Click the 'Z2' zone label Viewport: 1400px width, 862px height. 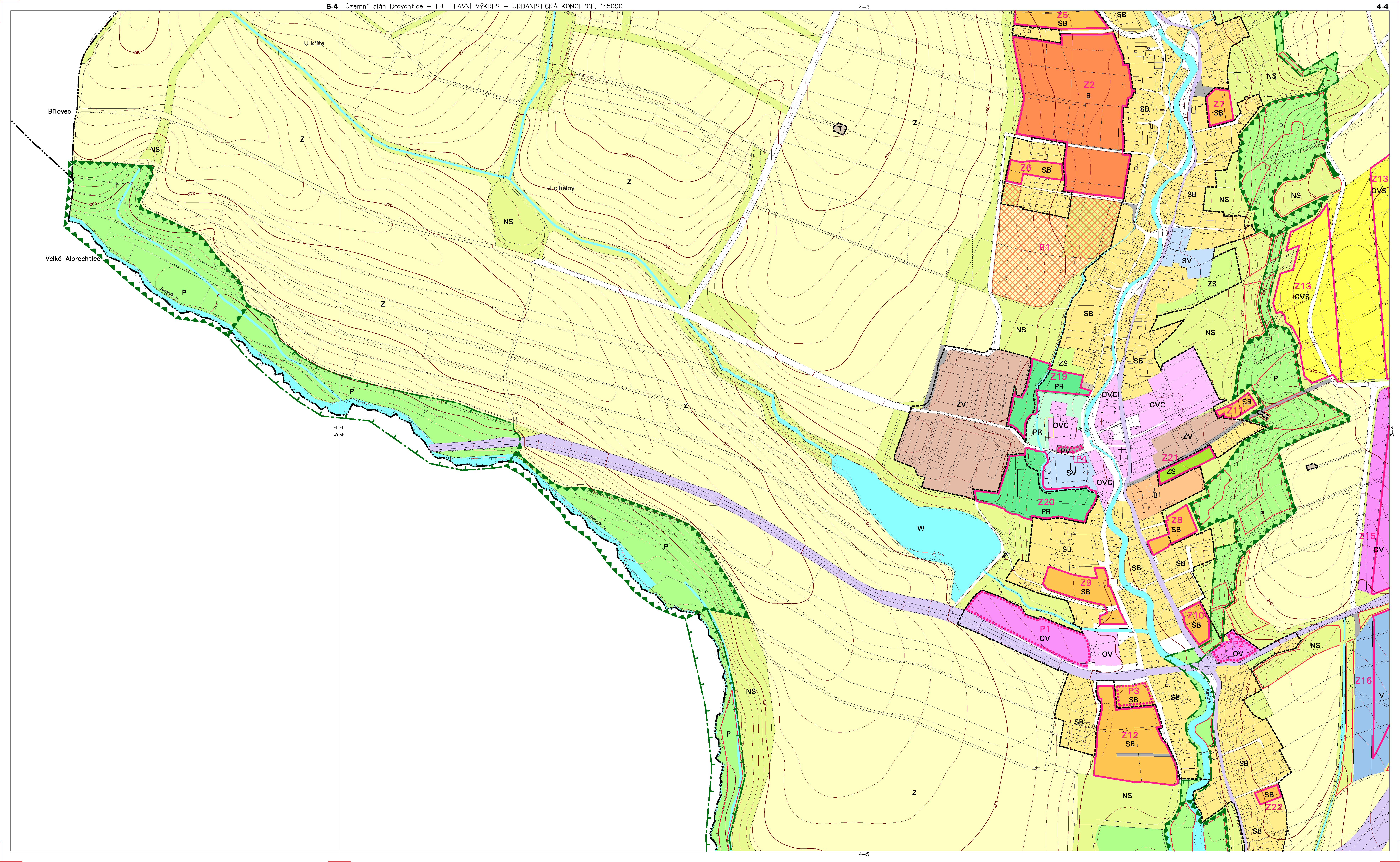point(1089,85)
